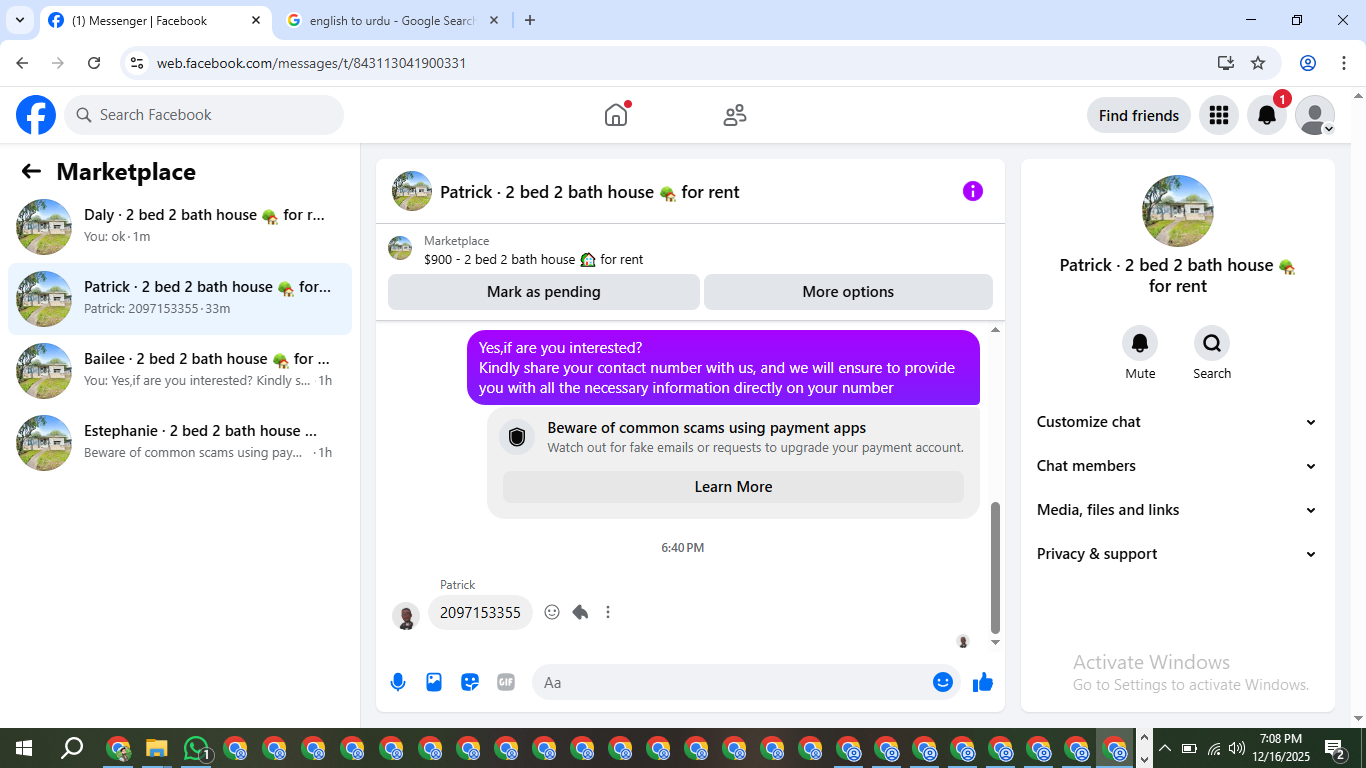Click the Facebook logo icon

coord(36,115)
